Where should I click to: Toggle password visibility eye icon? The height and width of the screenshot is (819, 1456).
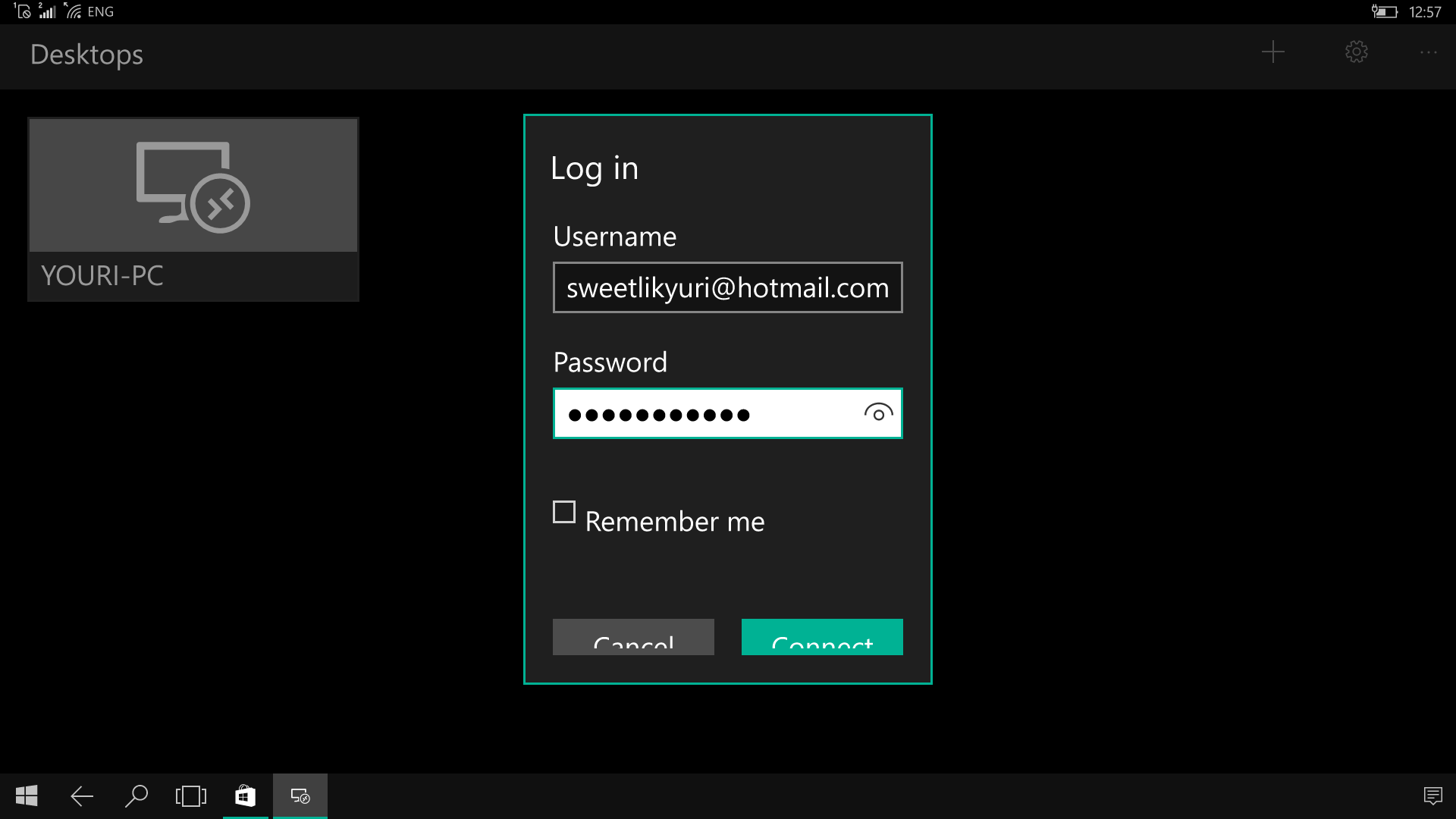[877, 412]
